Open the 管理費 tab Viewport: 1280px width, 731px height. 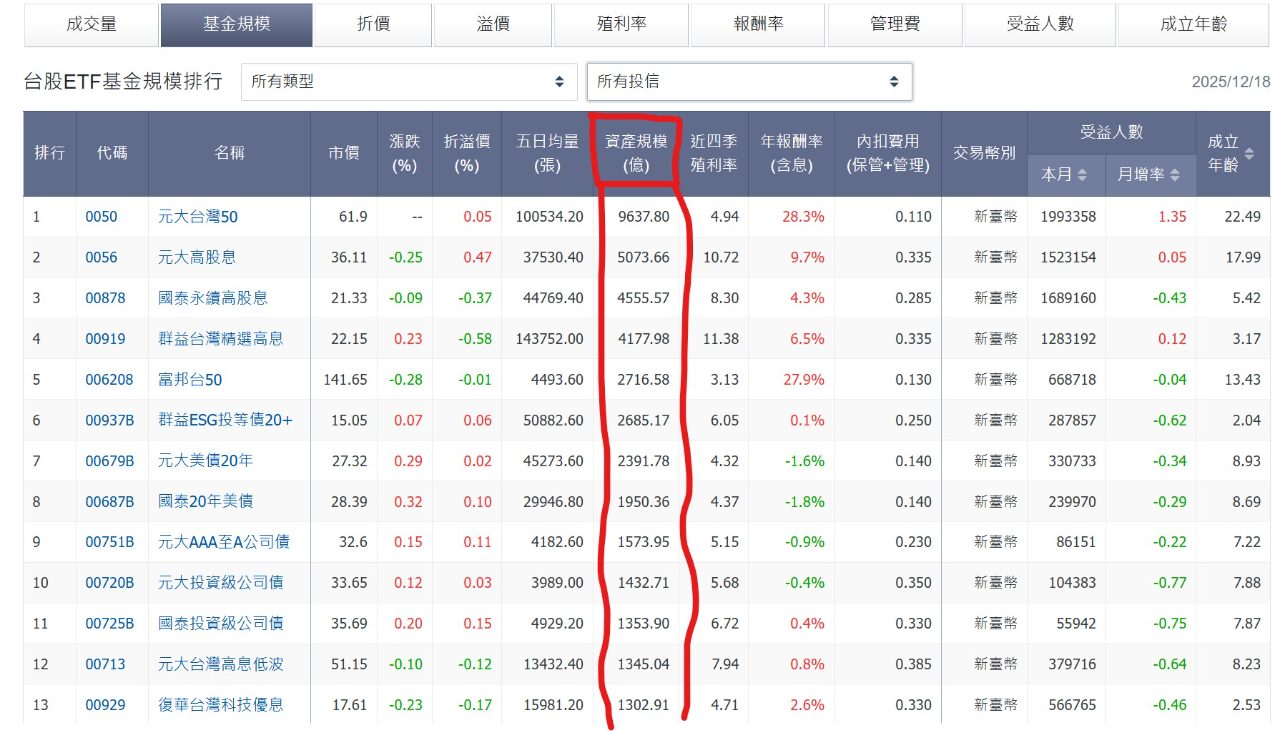click(895, 24)
